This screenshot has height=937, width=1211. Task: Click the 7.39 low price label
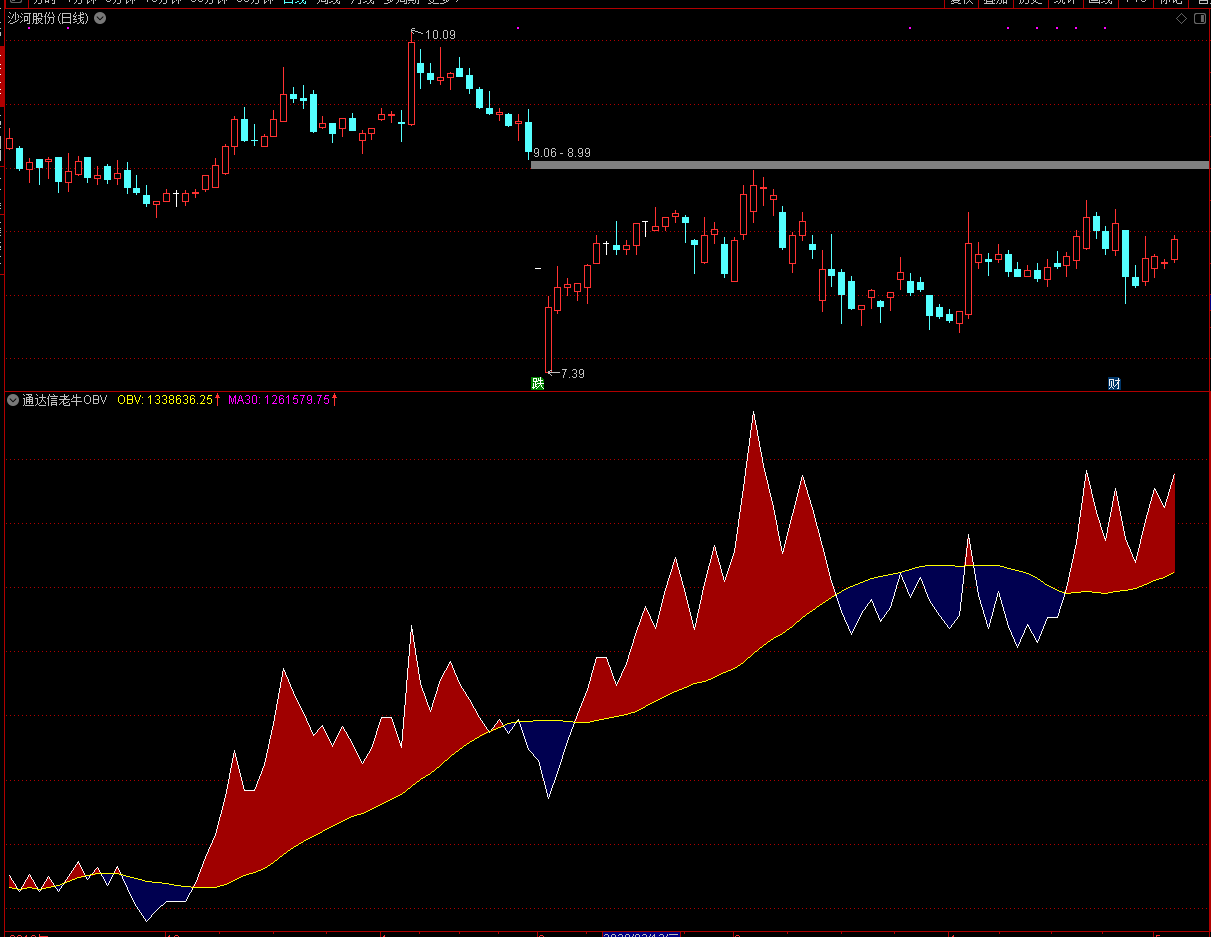(x=572, y=373)
